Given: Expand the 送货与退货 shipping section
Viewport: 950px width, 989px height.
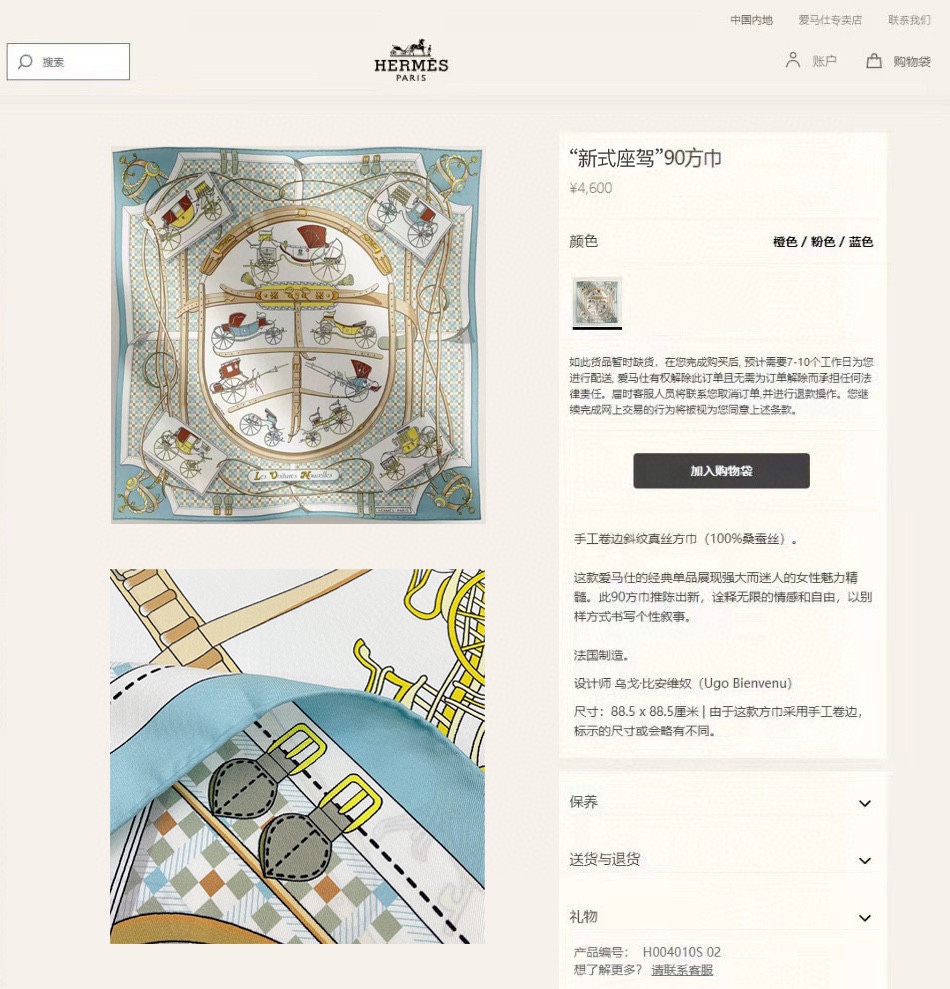Looking at the screenshot, I should pos(720,860).
